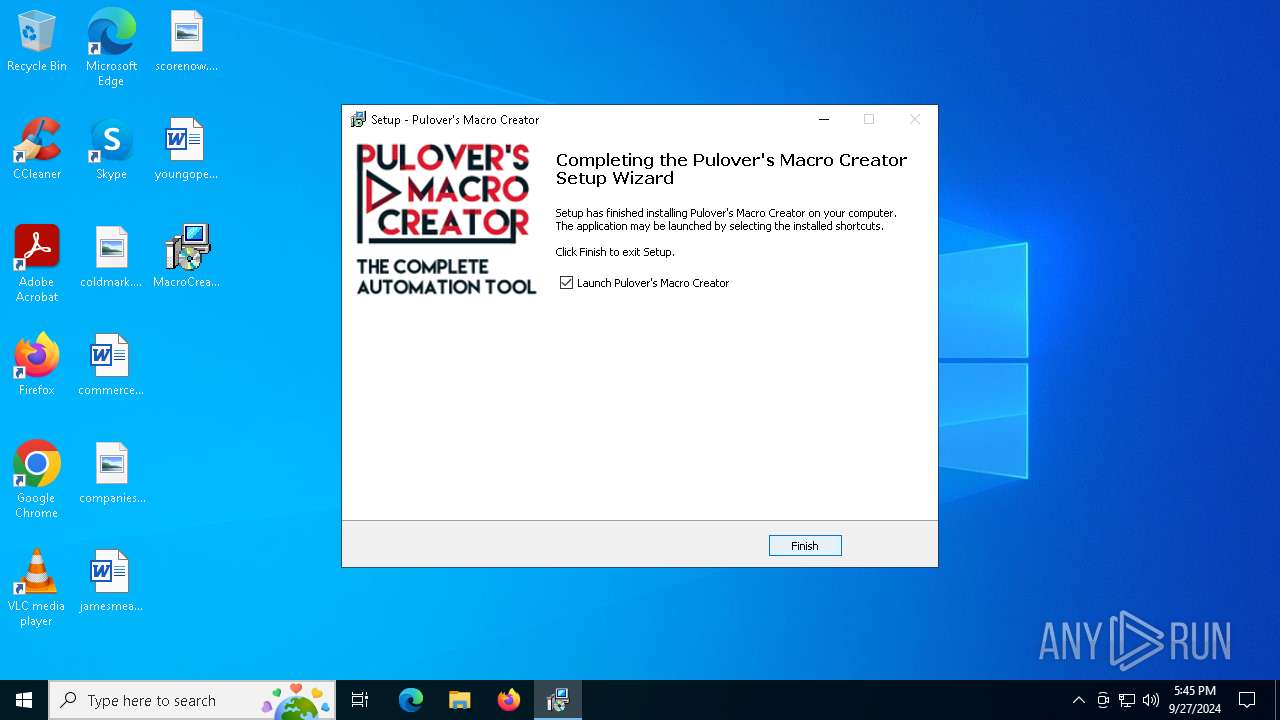
Task: Launch Firefox from the taskbar
Action: coord(509,700)
